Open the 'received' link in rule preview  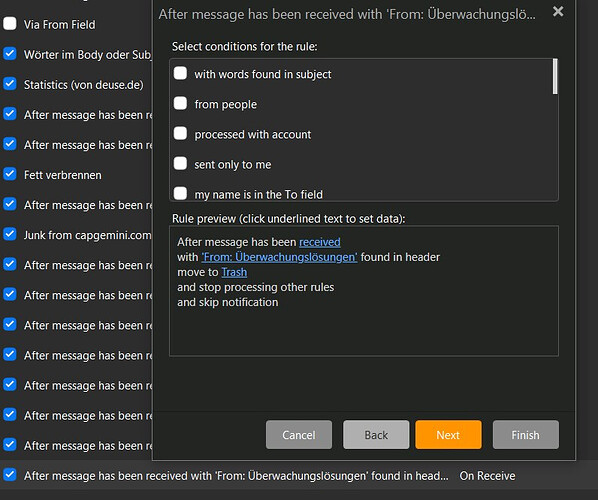click(x=320, y=242)
